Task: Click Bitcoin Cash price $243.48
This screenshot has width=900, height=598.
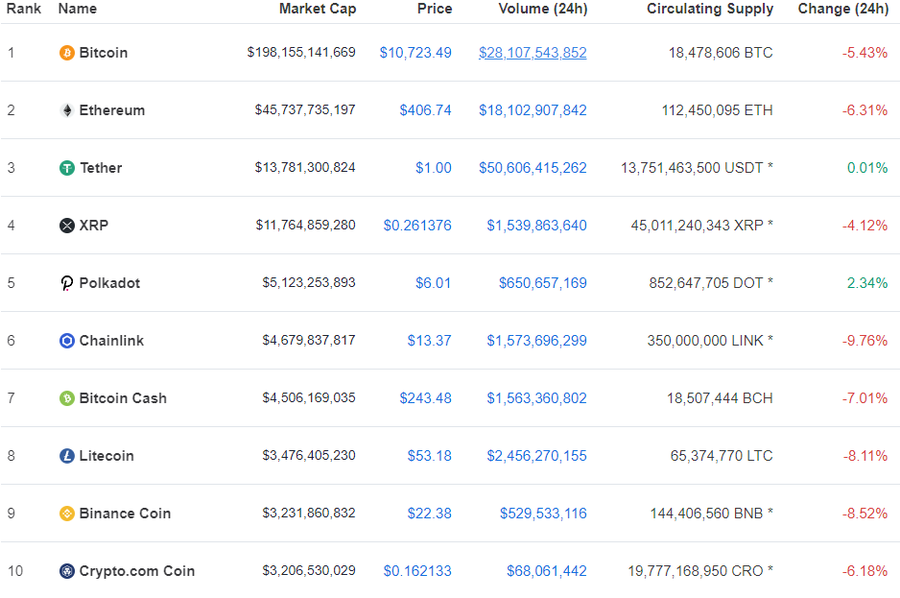Action: pos(425,398)
